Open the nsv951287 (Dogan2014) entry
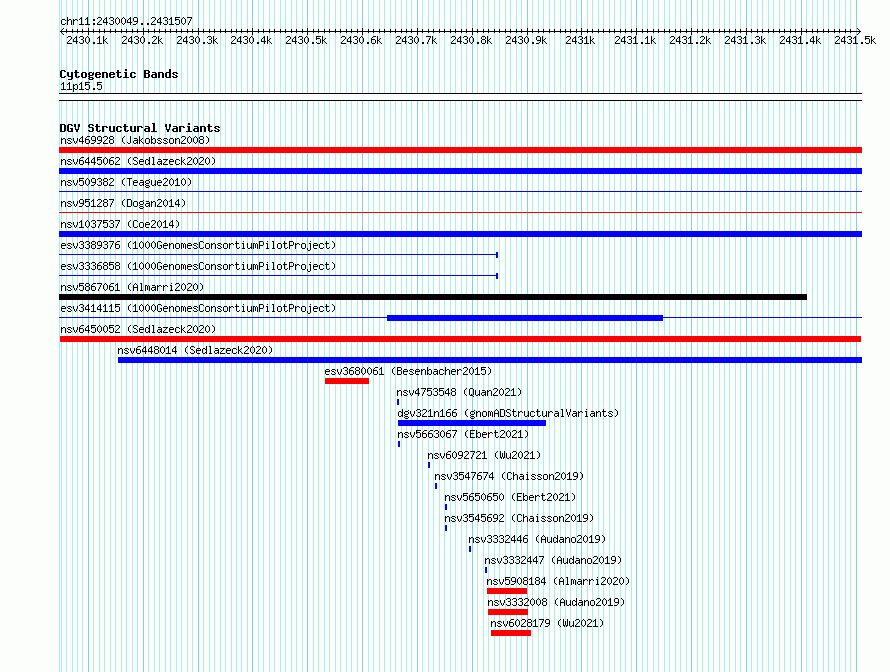 point(123,203)
